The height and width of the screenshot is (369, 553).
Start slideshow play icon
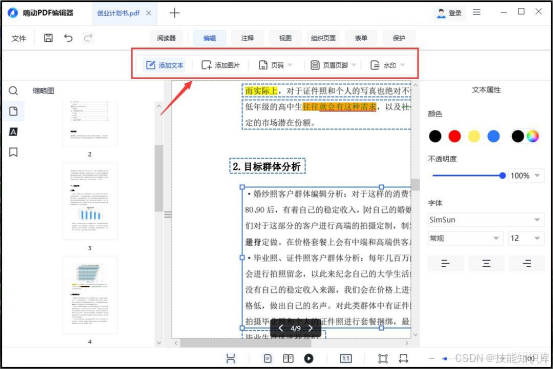click(309, 359)
